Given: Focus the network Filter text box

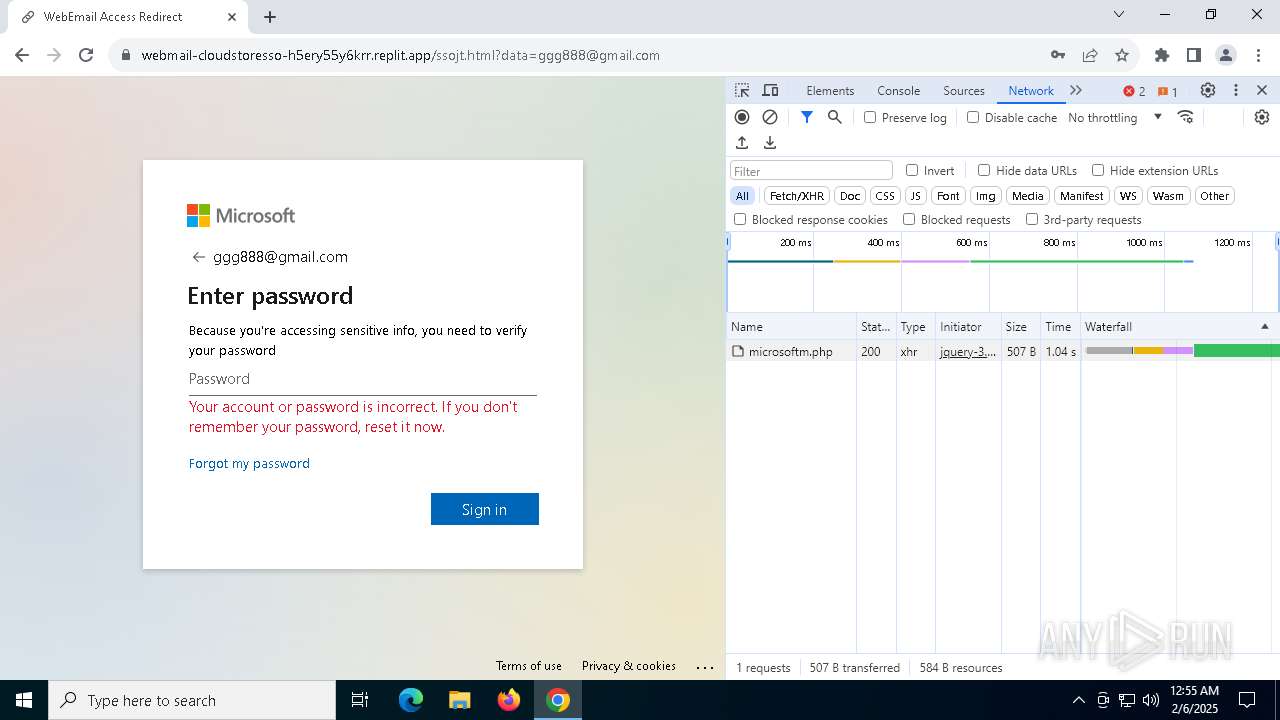Looking at the screenshot, I should [811, 171].
